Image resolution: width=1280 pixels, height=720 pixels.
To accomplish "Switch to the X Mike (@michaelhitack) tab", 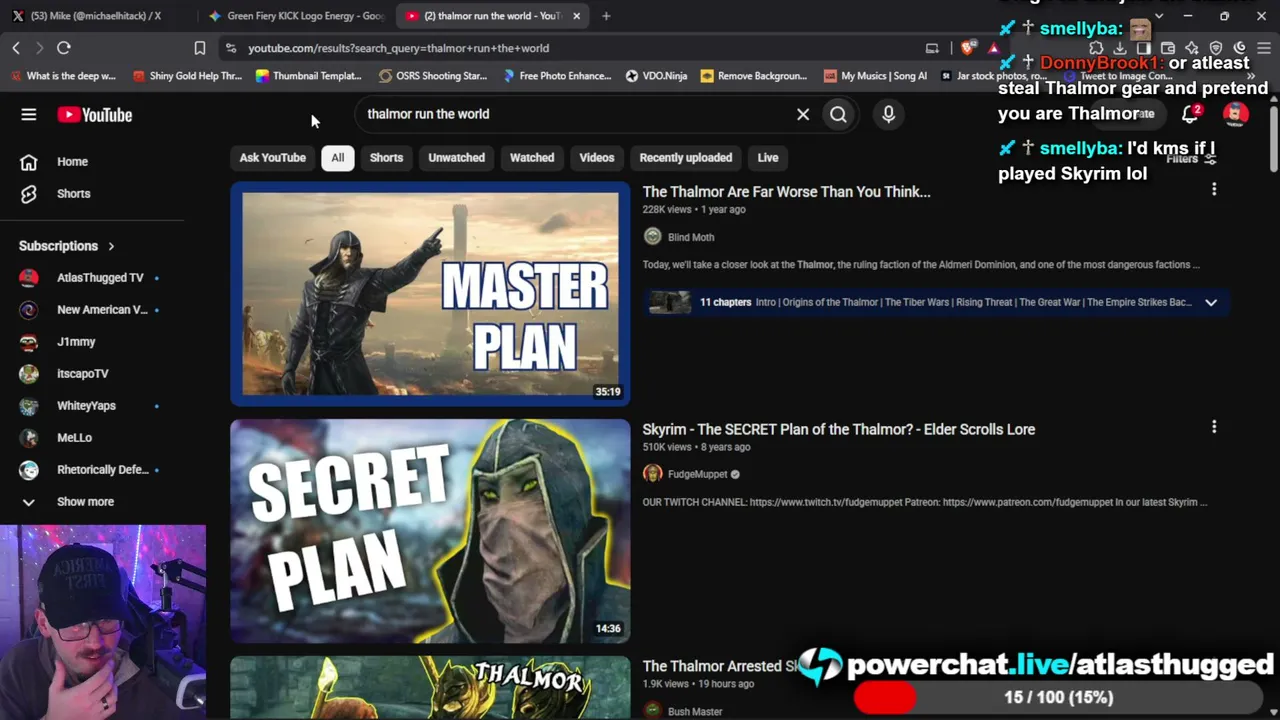I will pyautogui.click(x=95, y=16).
